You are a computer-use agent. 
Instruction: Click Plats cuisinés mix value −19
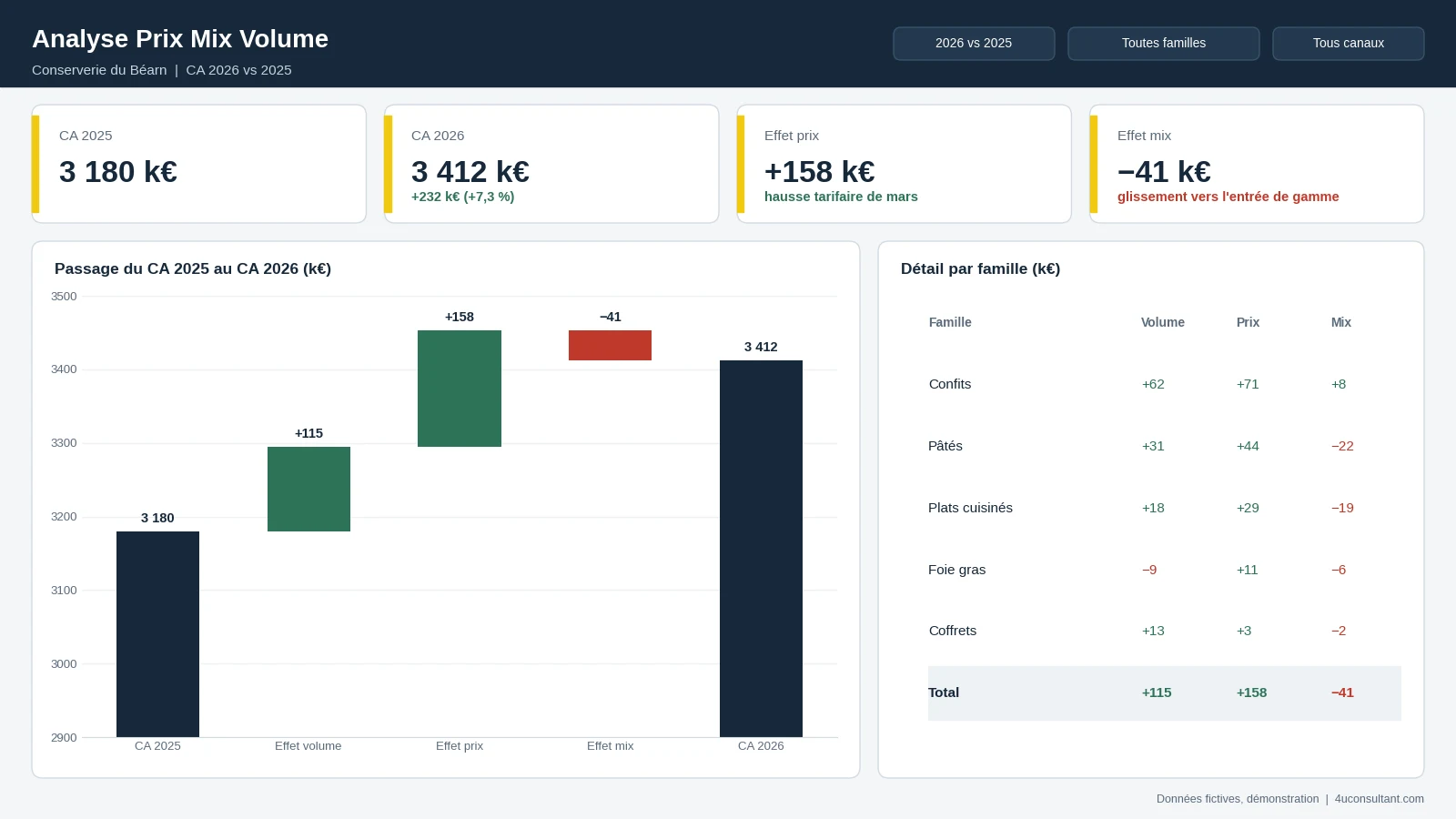tap(1342, 508)
